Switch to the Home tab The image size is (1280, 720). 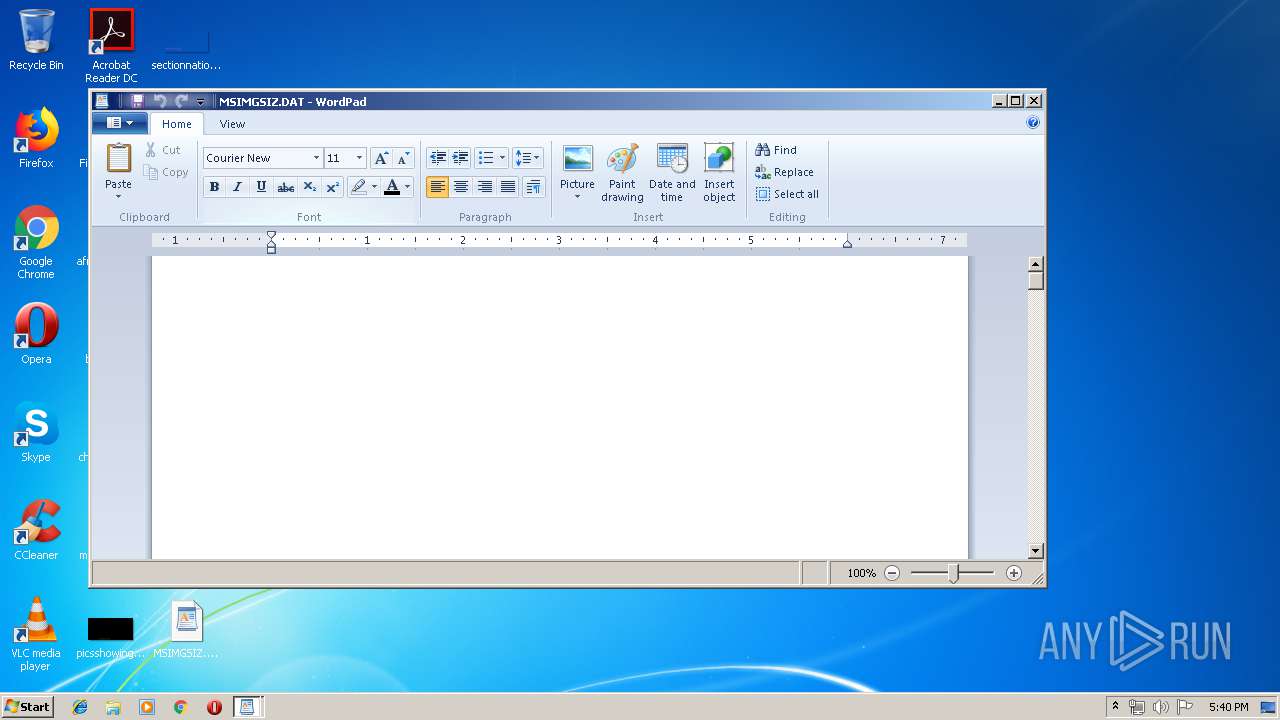[x=177, y=124]
